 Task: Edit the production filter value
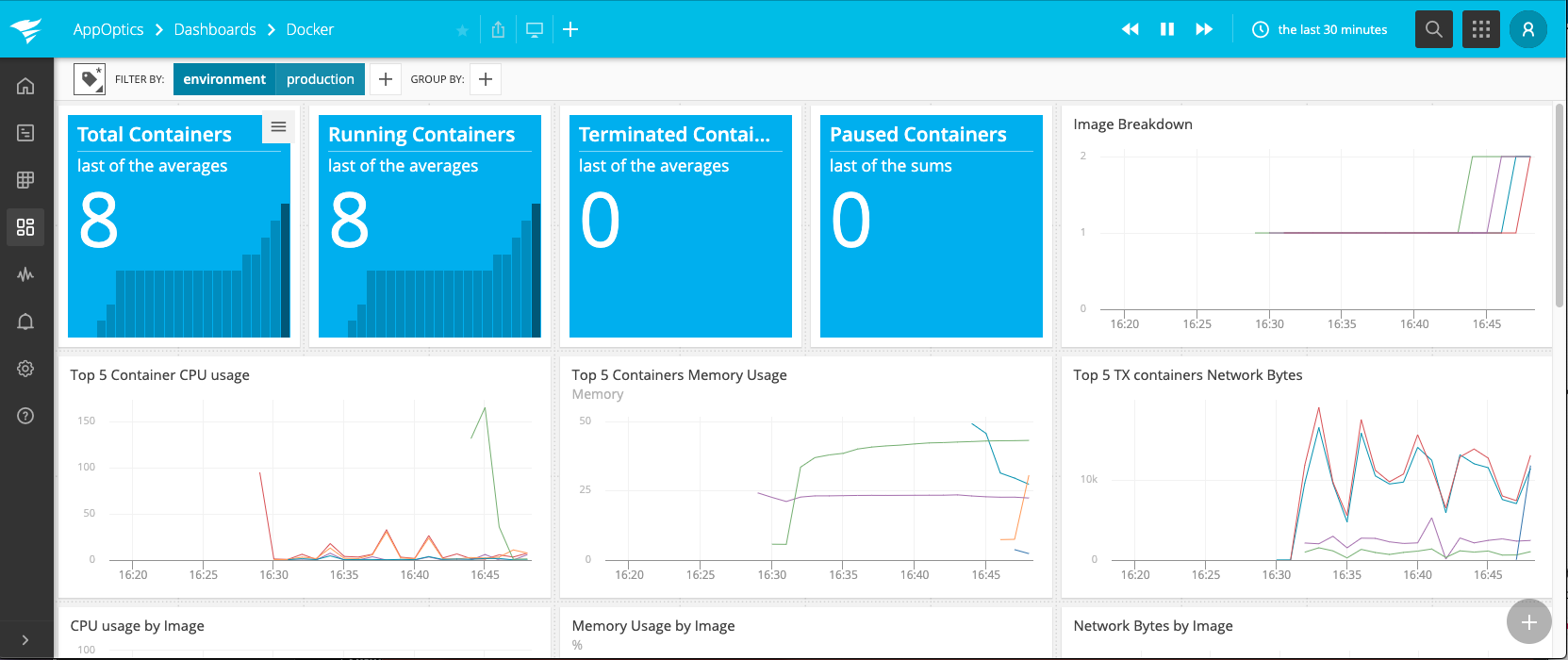321,79
